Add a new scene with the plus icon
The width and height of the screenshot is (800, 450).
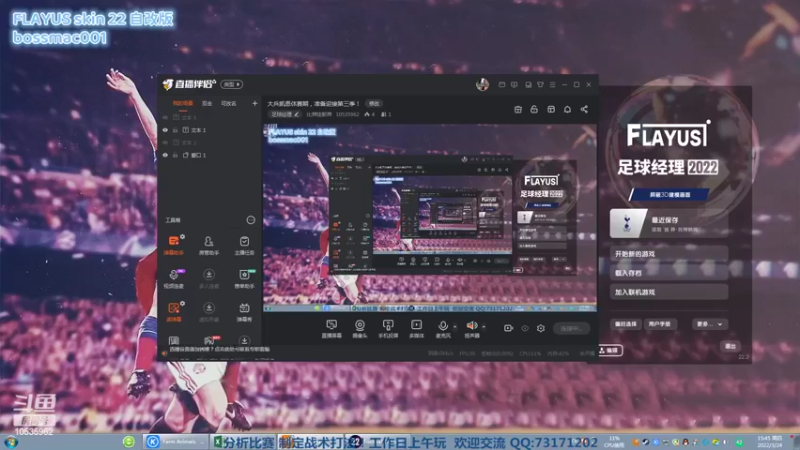tap(255, 104)
